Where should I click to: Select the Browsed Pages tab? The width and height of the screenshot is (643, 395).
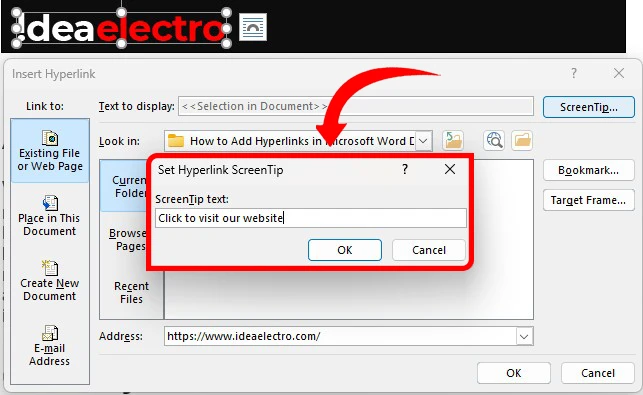[x=127, y=240]
